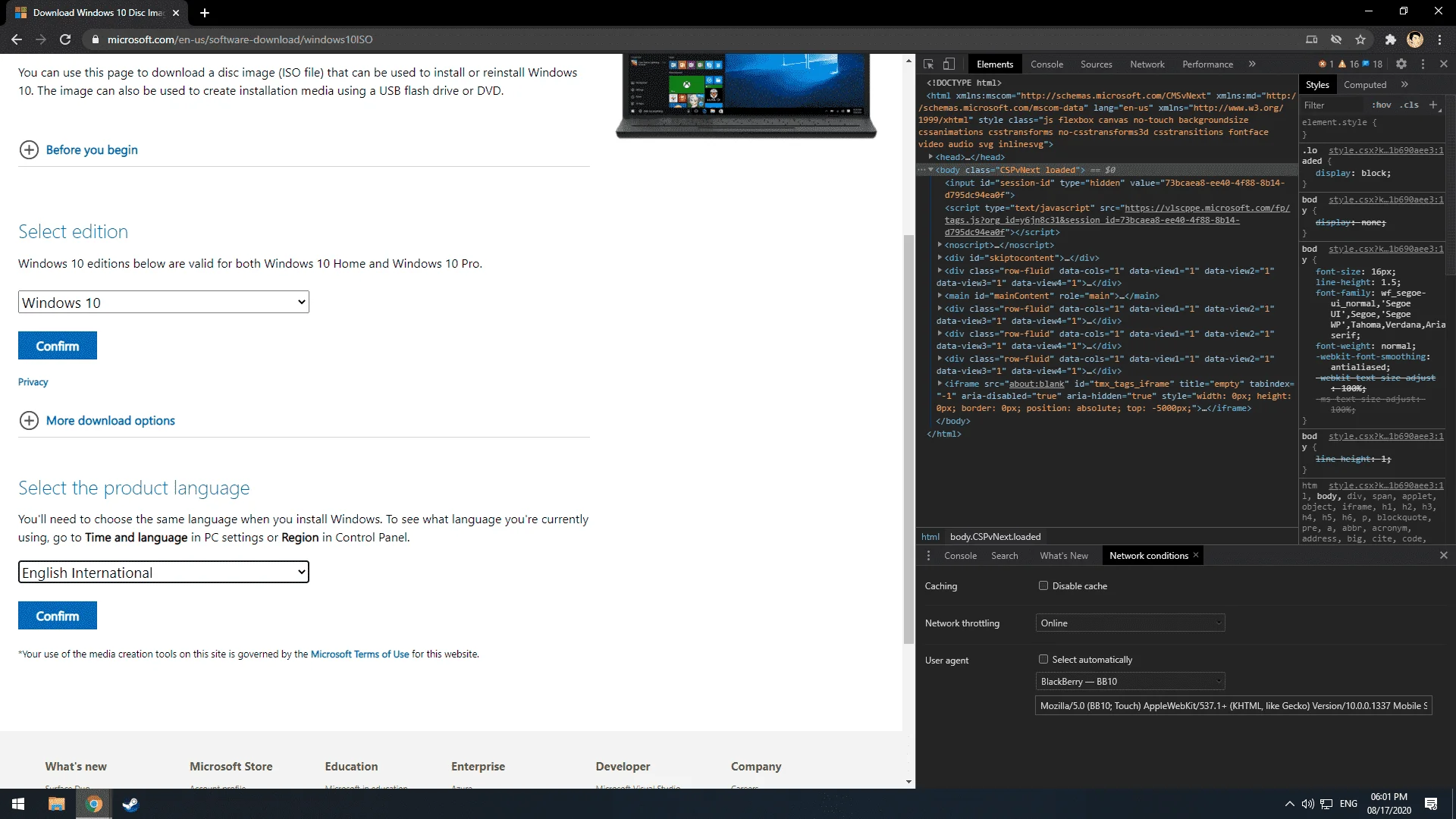Viewport: 1456px width, 819px height.
Task: Open the Extensions puzzle icon
Action: 1390,39
